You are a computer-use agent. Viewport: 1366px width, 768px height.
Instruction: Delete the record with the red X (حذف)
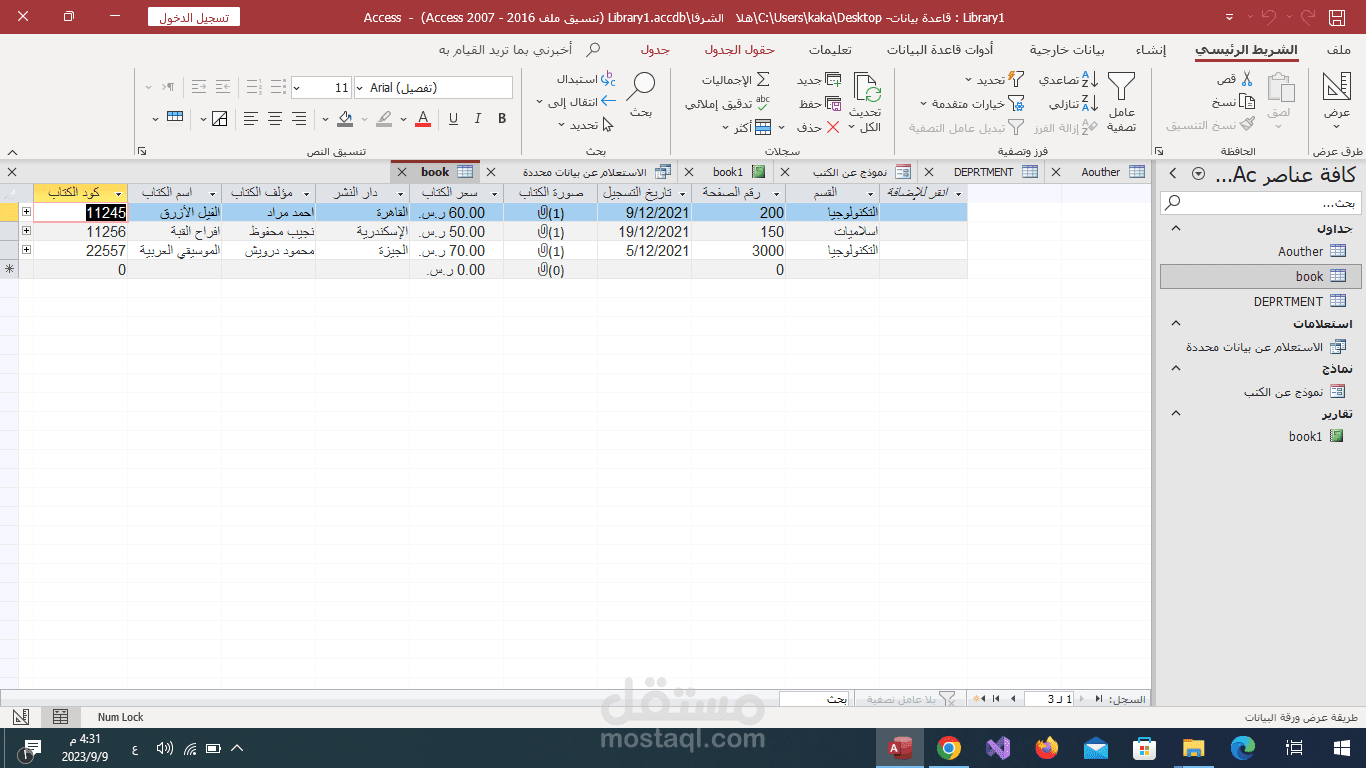[833, 127]
